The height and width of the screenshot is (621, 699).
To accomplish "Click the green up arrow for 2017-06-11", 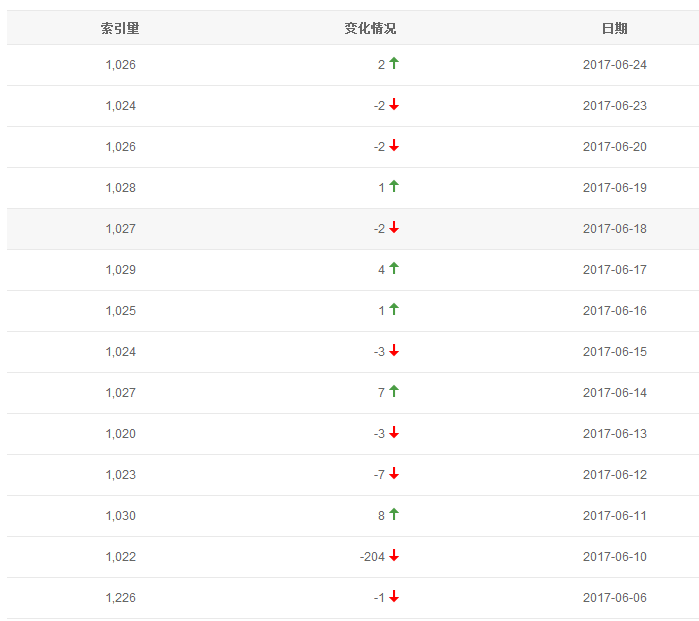I will point(394,514).
